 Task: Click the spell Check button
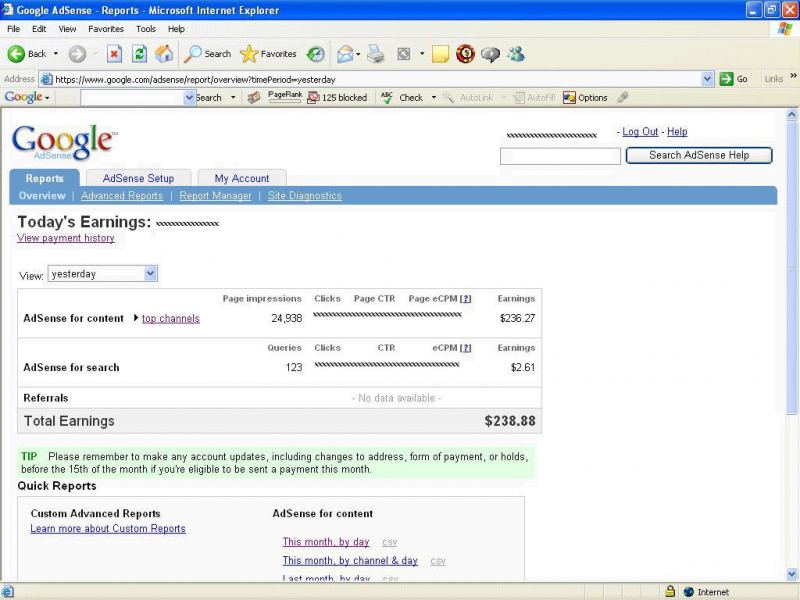click(x=403, y=97)
